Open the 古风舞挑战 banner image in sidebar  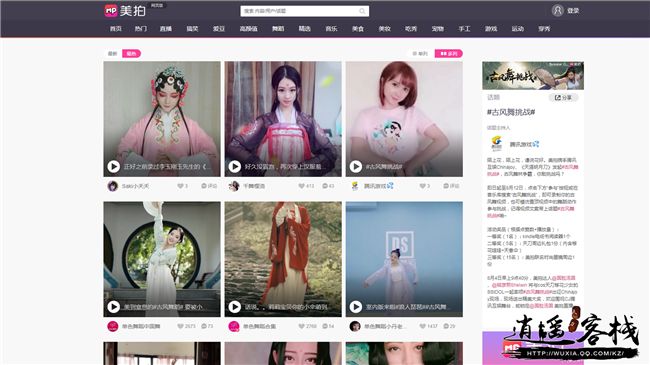[533, 75]
